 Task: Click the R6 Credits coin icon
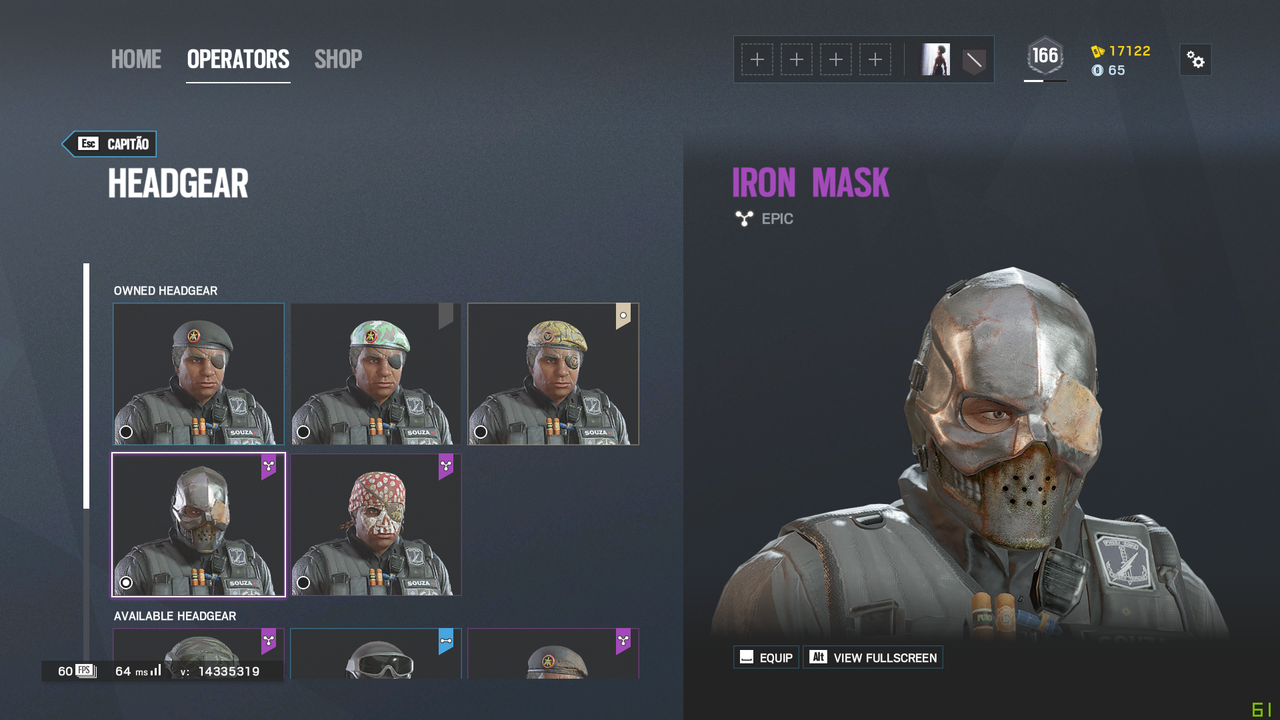pyautogui.click(x=1097, y=70)
